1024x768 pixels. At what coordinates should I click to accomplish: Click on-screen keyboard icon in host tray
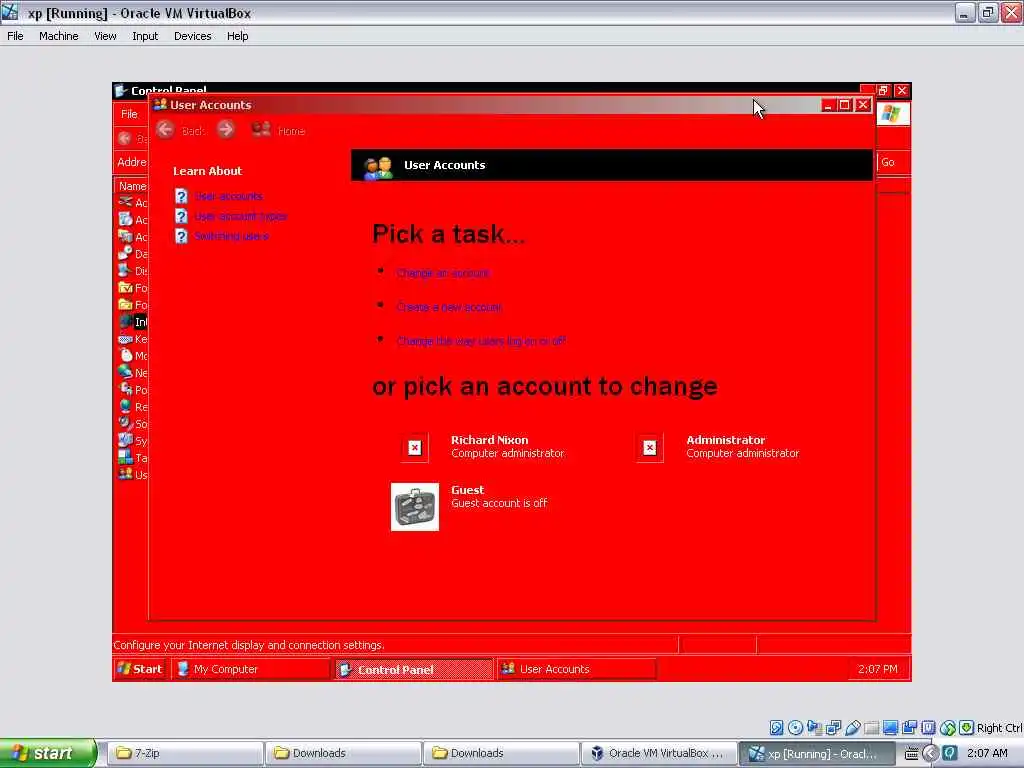(x=911, y=754)
